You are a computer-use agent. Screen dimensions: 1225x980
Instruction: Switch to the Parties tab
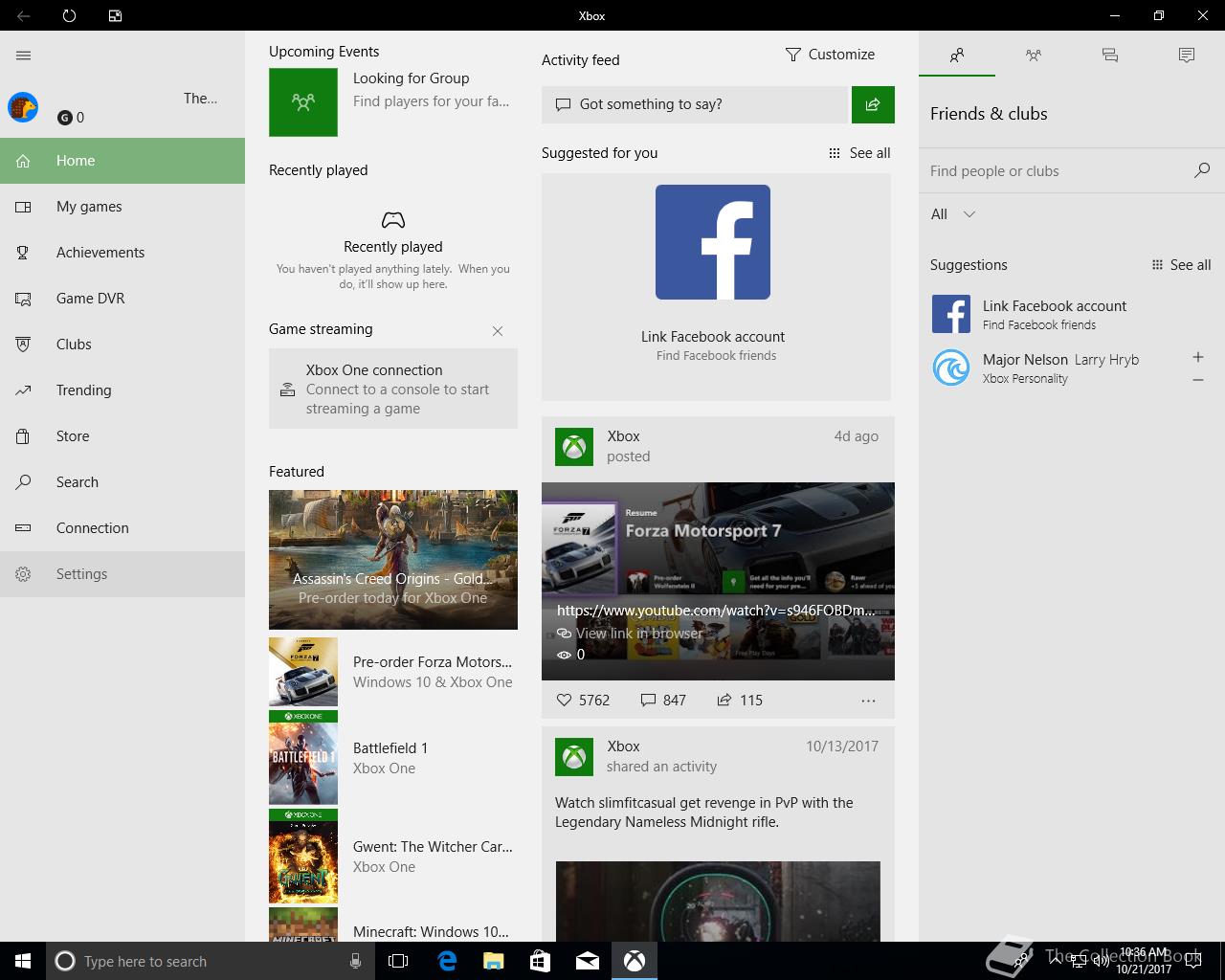[x=1034, y=56]
